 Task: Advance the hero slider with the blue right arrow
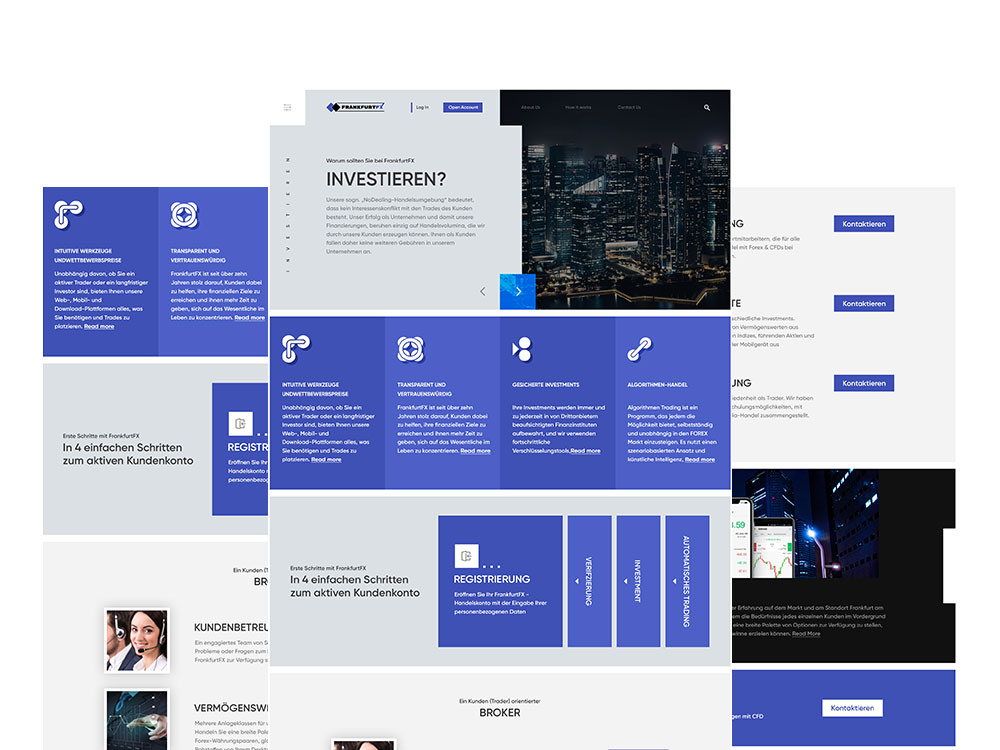tap(517, 291)
